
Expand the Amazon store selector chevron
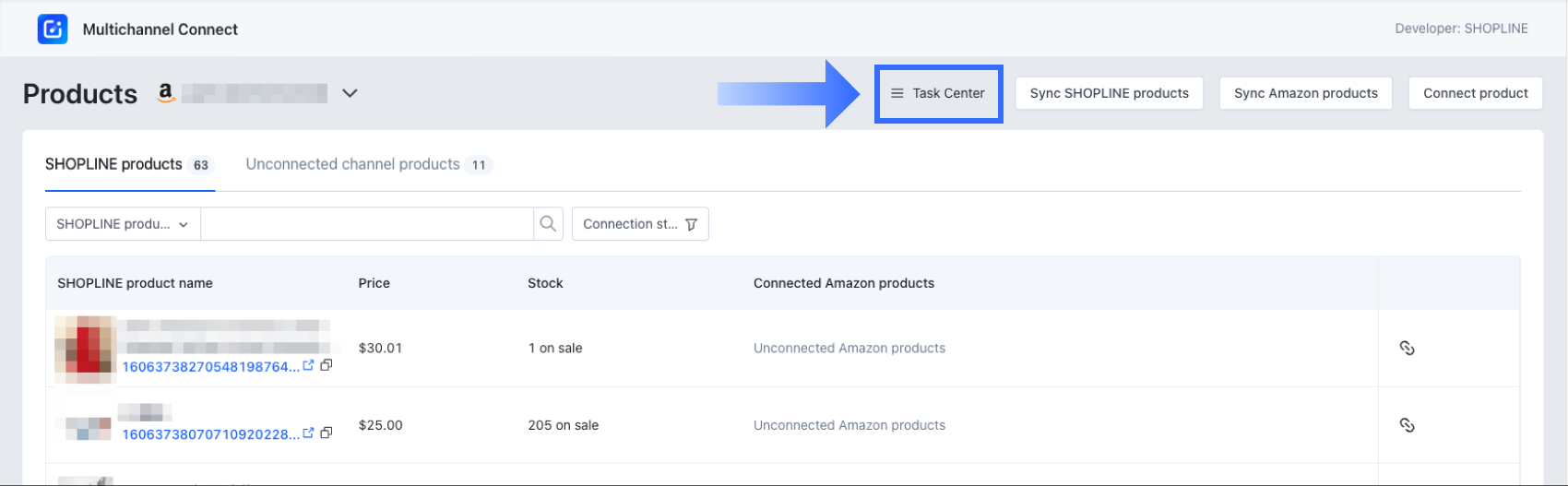point(350,93)
